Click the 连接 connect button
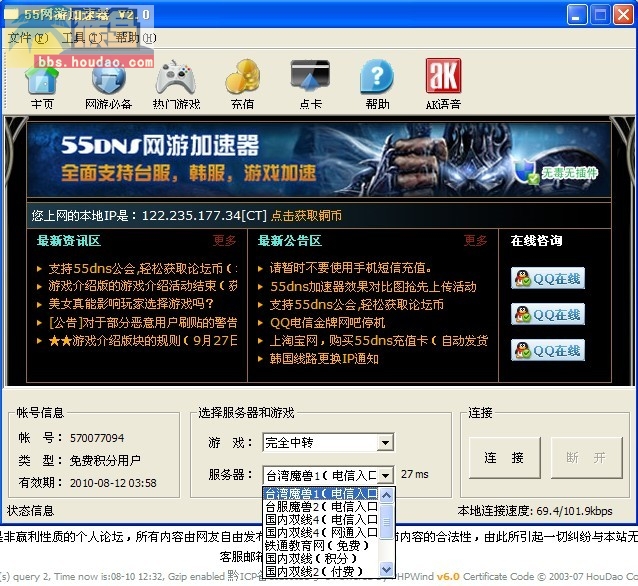Screen dimensions: 638x586 point(505,458)
